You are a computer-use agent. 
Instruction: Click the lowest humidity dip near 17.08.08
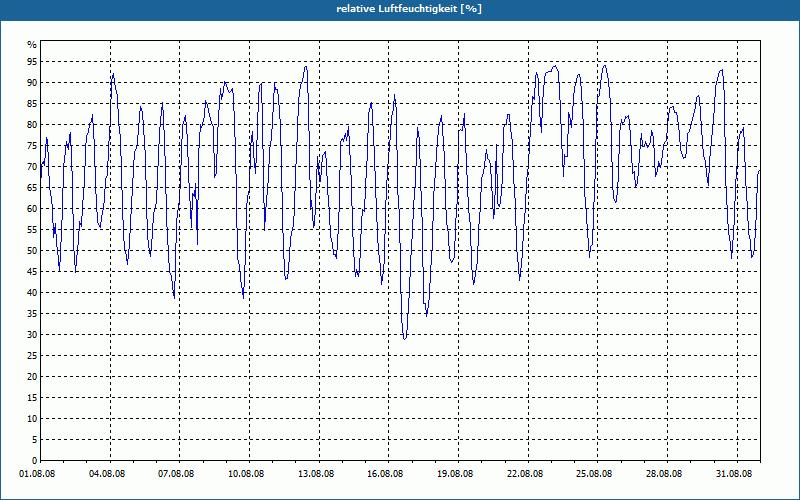tap(405, 338)
